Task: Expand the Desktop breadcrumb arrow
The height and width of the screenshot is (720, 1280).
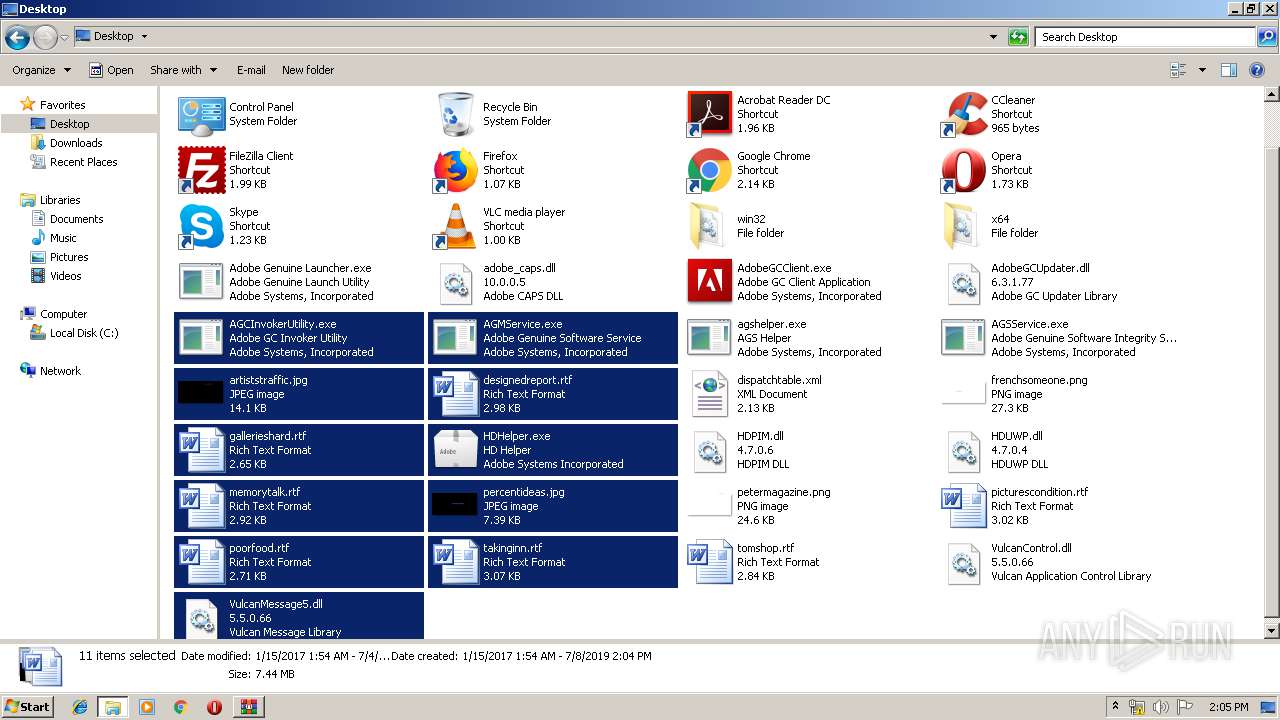Action: coord(144,37)
